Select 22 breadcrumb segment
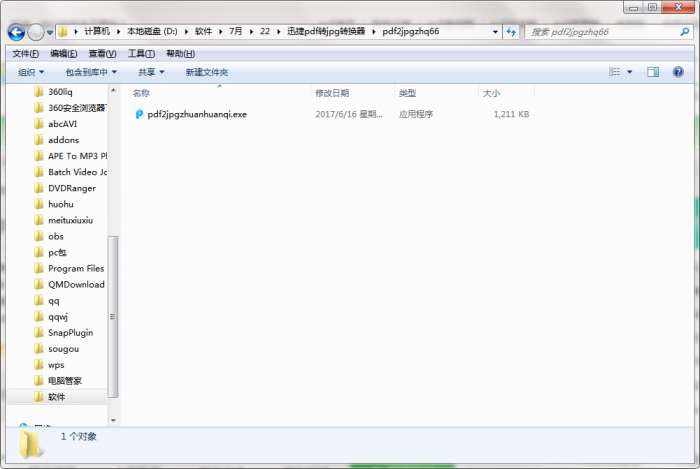Viewport: 700px width, 469px height. [265, 31]
